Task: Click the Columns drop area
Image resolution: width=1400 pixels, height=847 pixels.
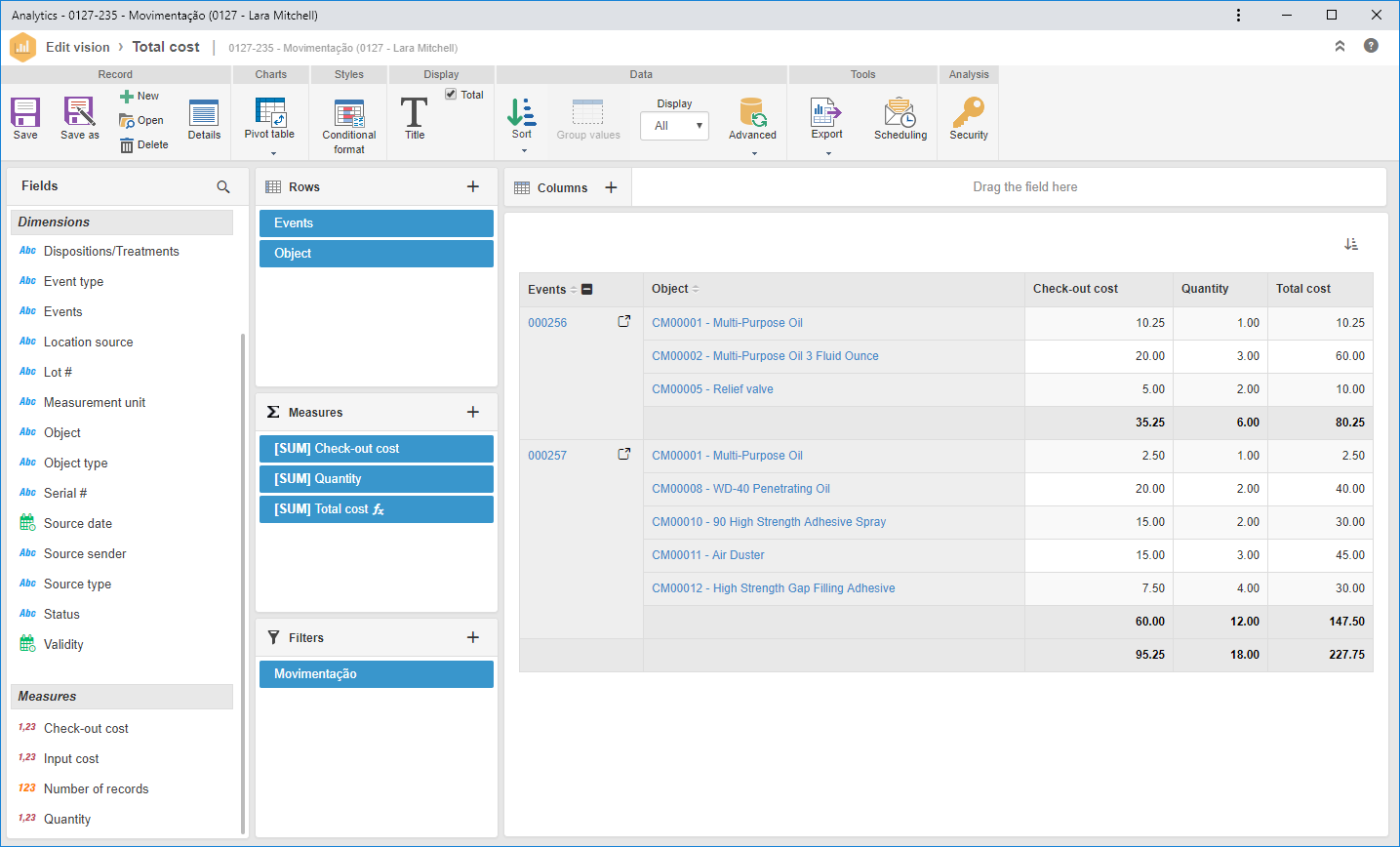Action: [x=1009, y=187]
